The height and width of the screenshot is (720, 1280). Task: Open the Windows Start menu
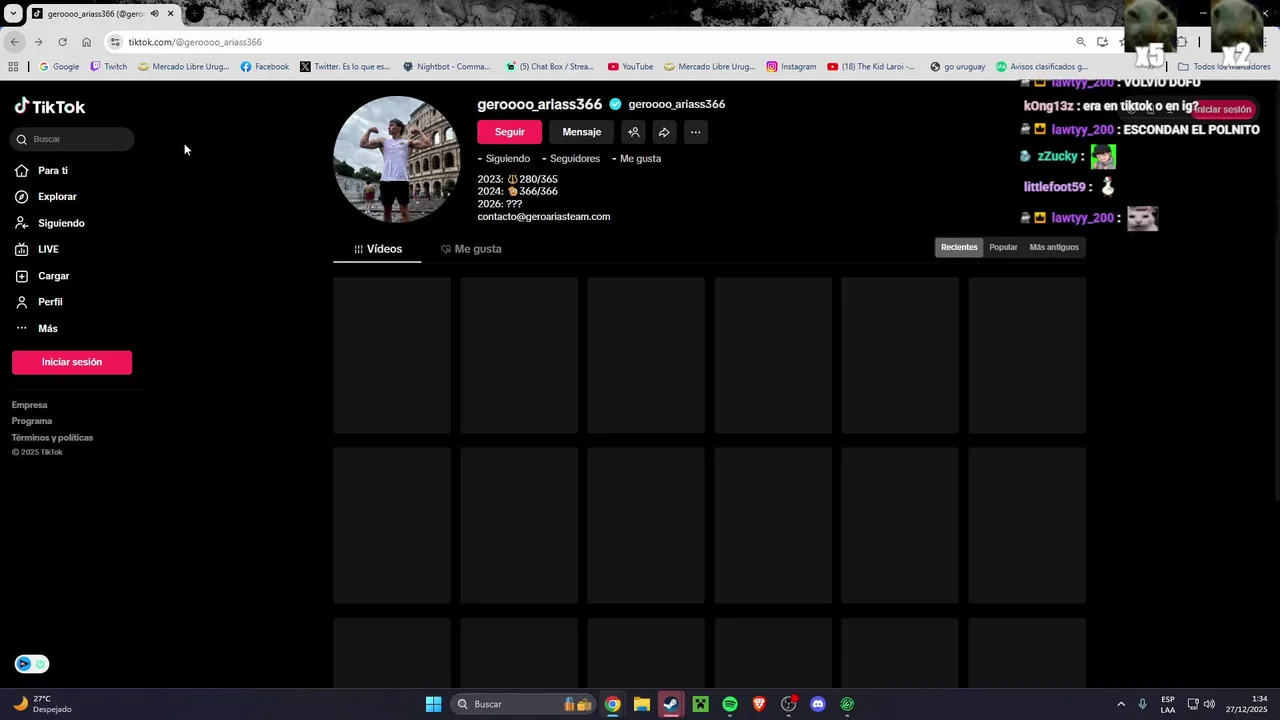tap(433, 704)
